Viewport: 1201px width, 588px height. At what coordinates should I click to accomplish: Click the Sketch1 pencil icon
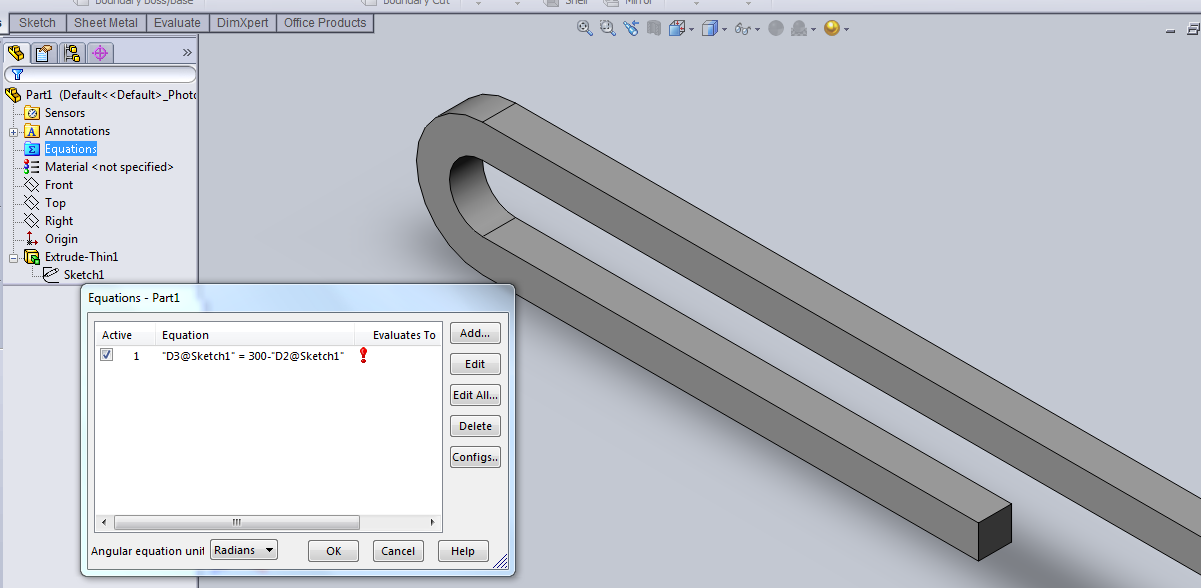click(x=51, y=275)
